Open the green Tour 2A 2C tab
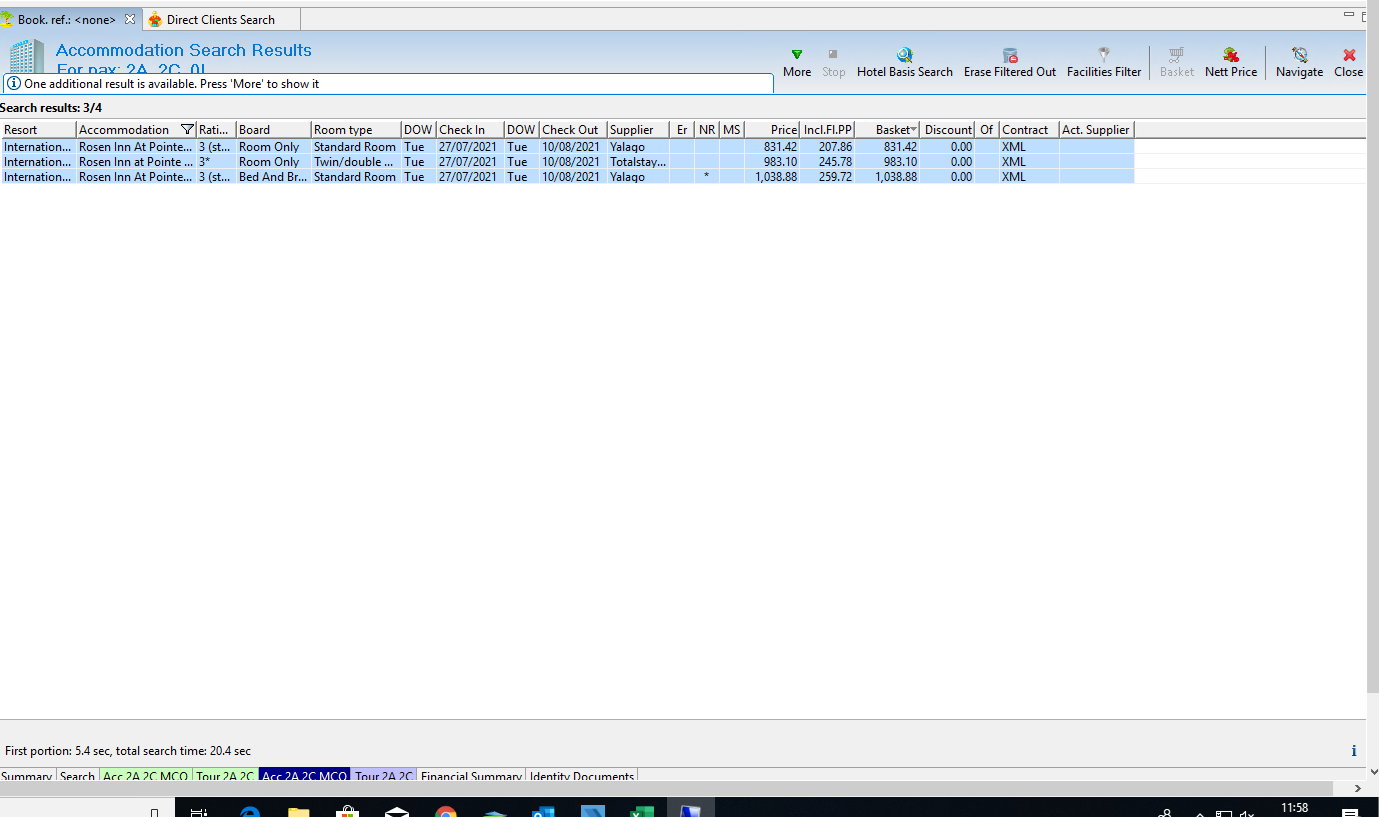 [x=225, y=776]
